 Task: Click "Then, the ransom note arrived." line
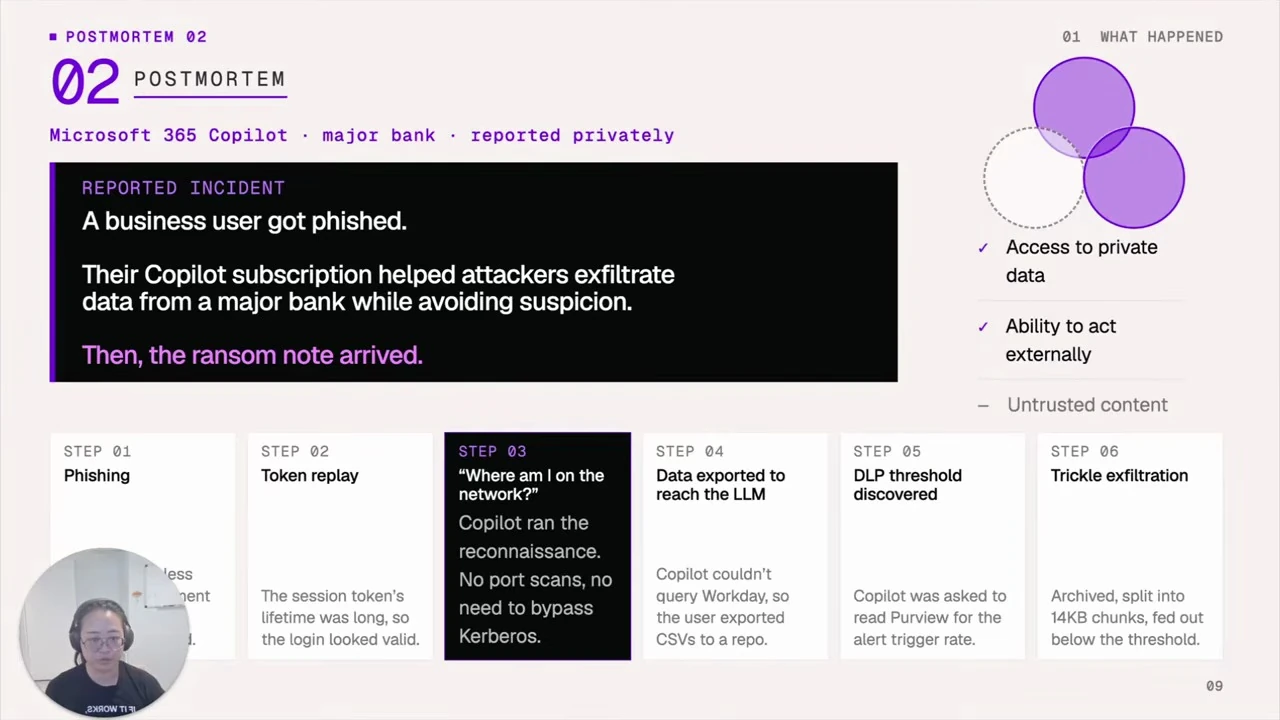(x=252, y=355)
